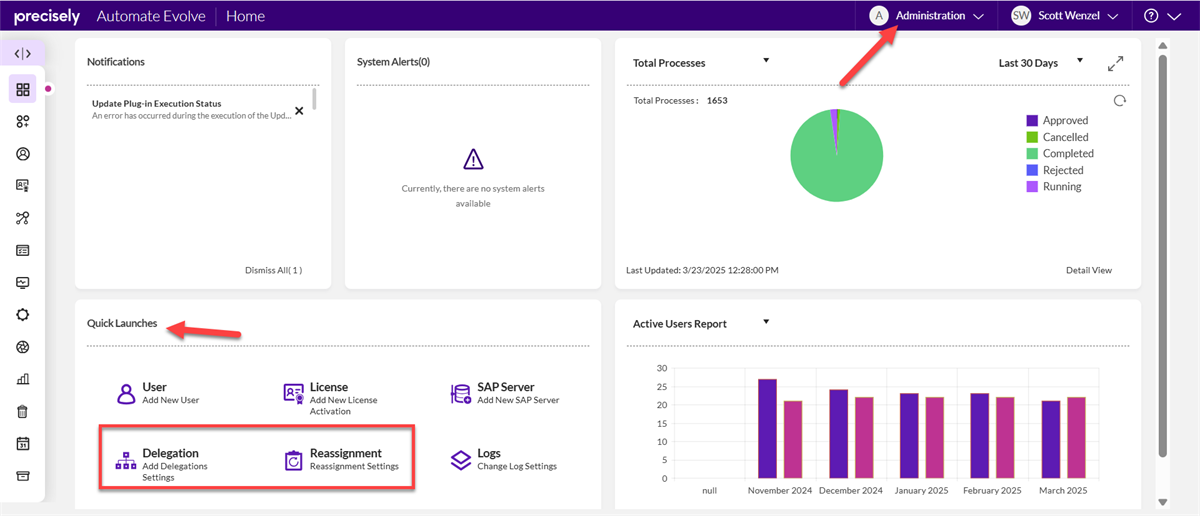Click the December 2024 purple bar

point(838,434)
